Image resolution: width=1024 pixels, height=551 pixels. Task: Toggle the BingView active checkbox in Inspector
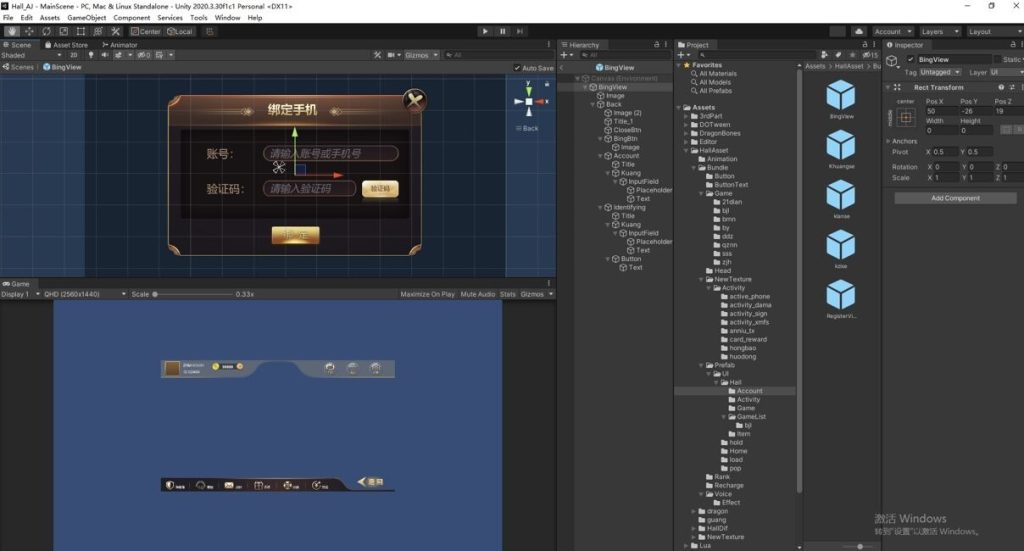pos(910,60)
